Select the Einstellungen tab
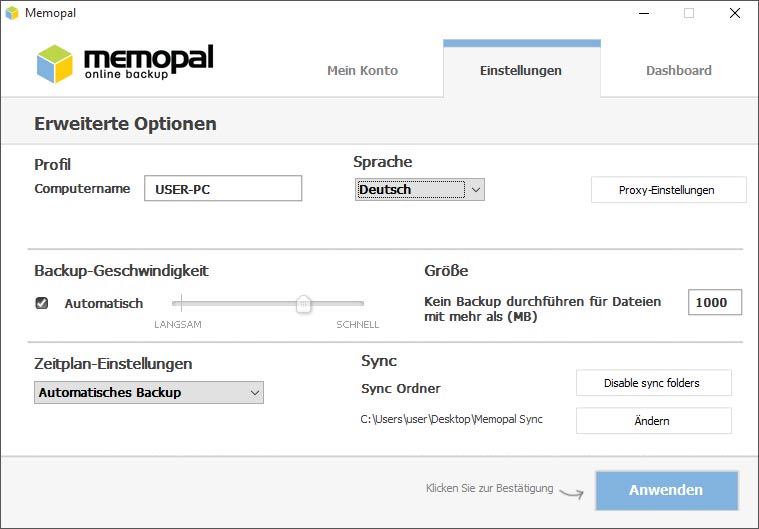 [521, 71]
